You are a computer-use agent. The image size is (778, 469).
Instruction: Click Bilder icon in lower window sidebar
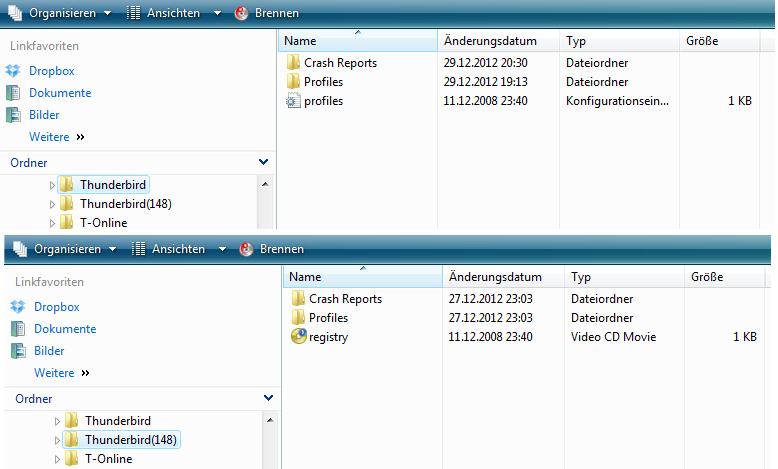pyautogui.click(x=18, y=350)
